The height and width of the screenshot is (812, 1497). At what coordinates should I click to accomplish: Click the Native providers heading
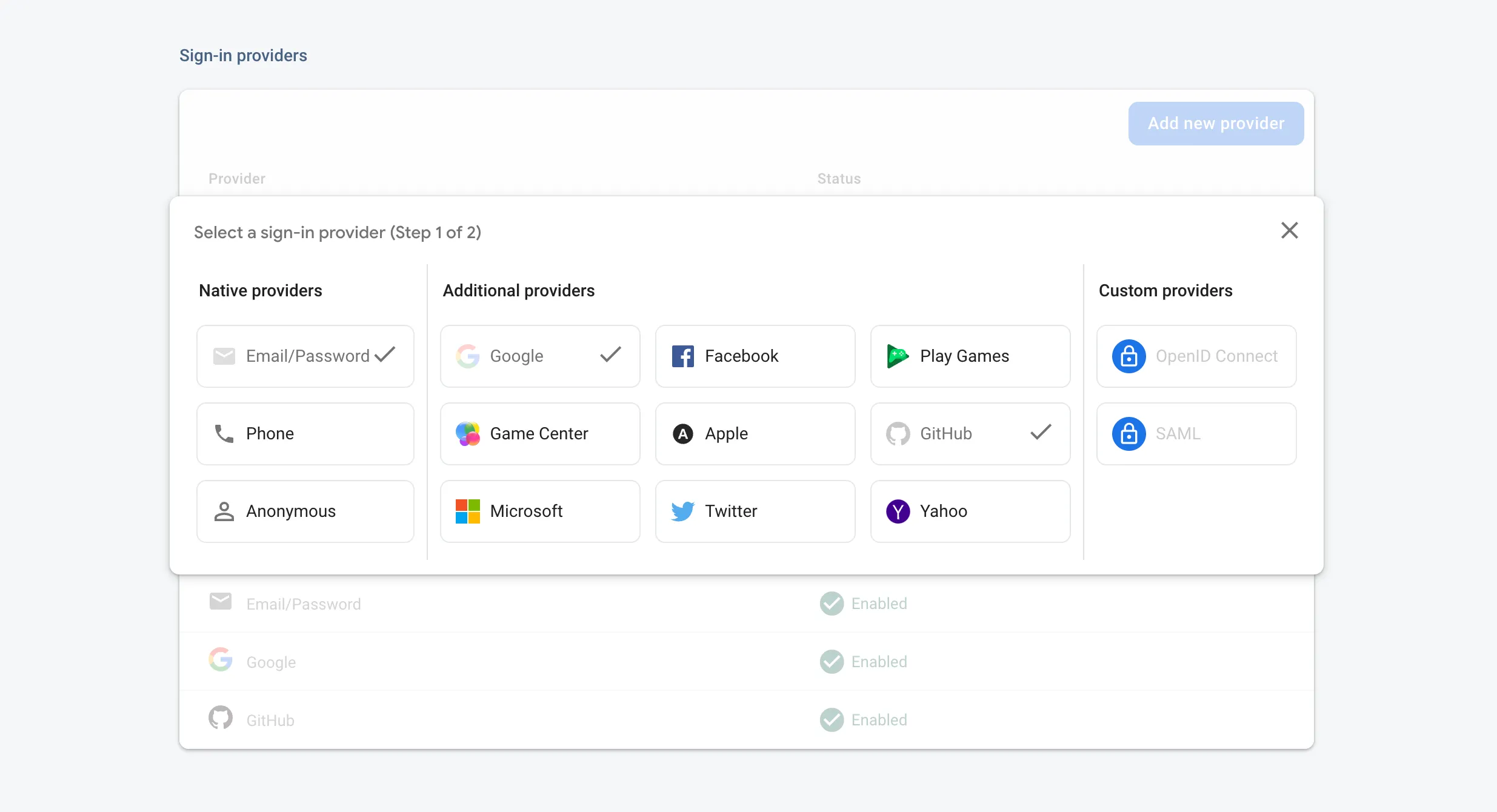pos(261,291)
